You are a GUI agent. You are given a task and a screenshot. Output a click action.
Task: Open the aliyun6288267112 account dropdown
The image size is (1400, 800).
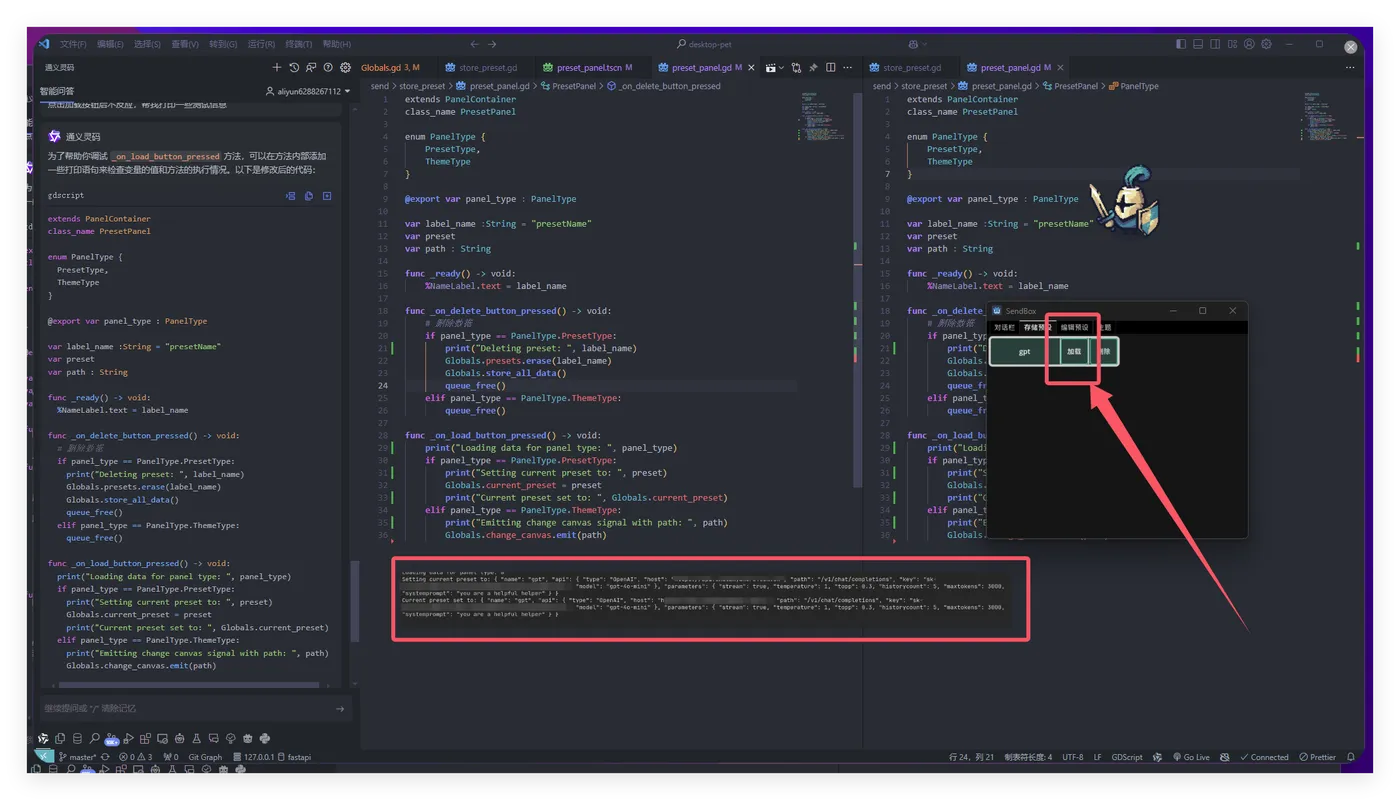tap(308, 91)
